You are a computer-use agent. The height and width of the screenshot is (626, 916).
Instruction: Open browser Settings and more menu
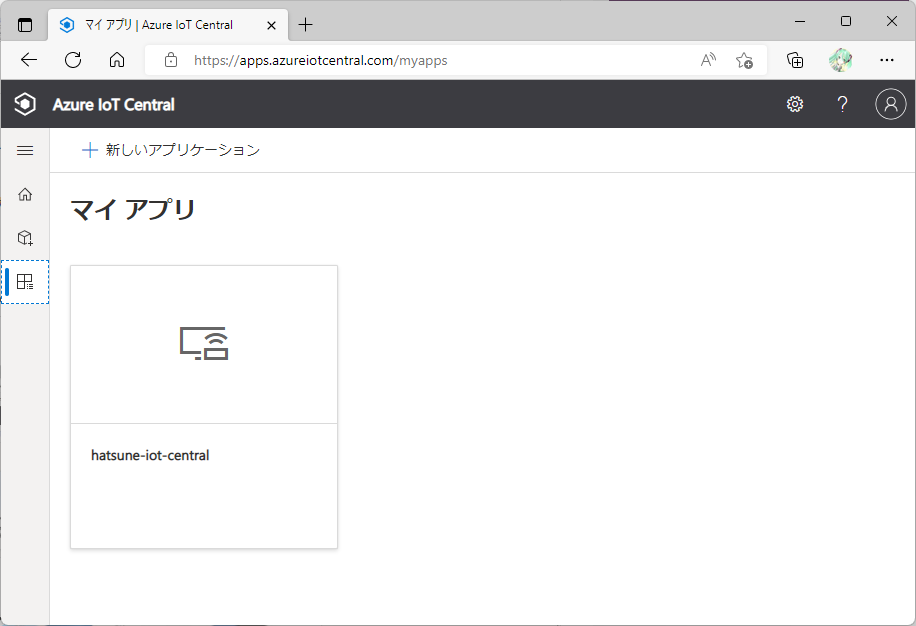click(887, 60)
